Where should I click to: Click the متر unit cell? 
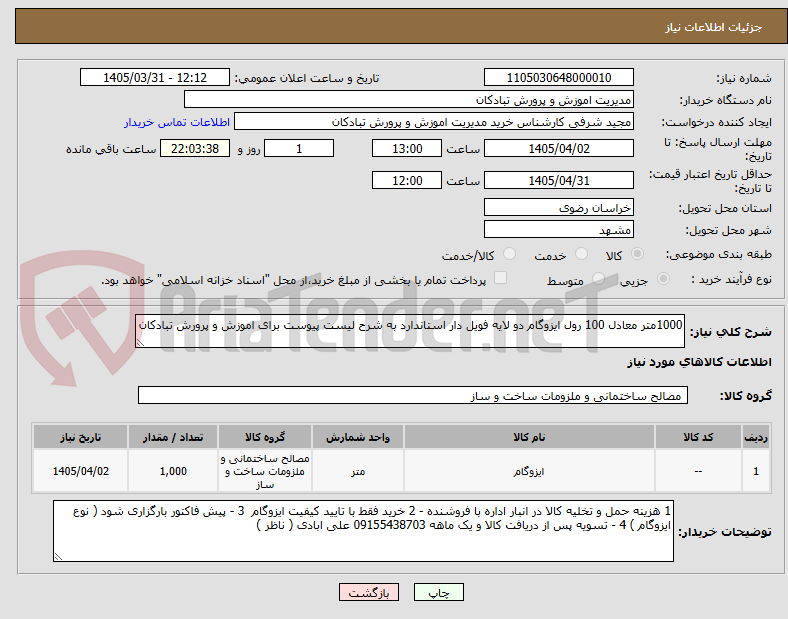click(358, 471)
